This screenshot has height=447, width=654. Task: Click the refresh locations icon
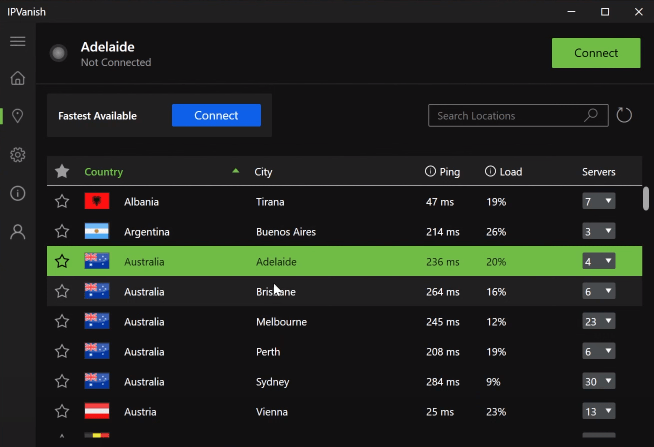pyautogui.click(x=624, y=115)
